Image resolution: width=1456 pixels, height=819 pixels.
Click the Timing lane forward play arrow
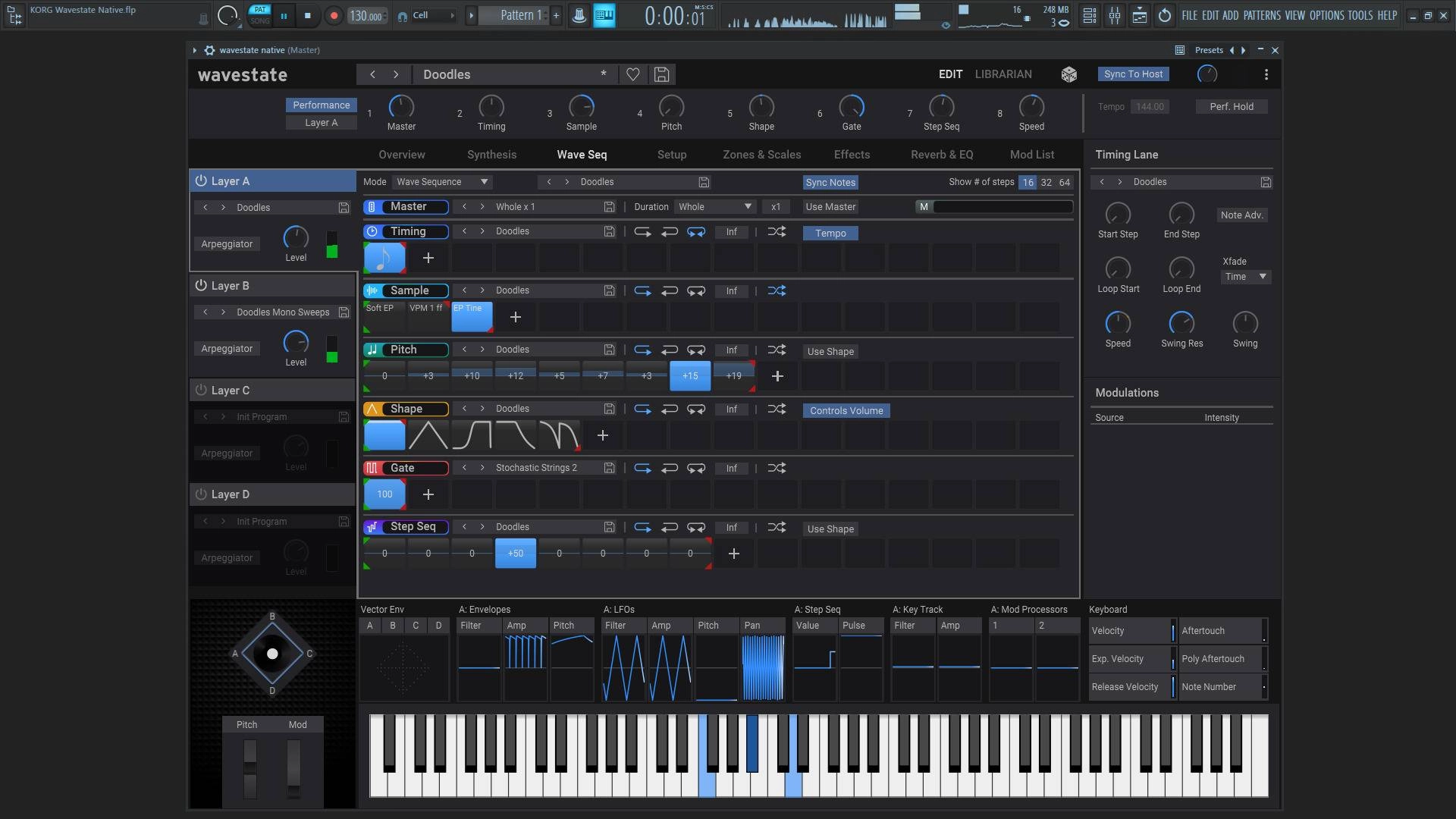pos(642,232)
